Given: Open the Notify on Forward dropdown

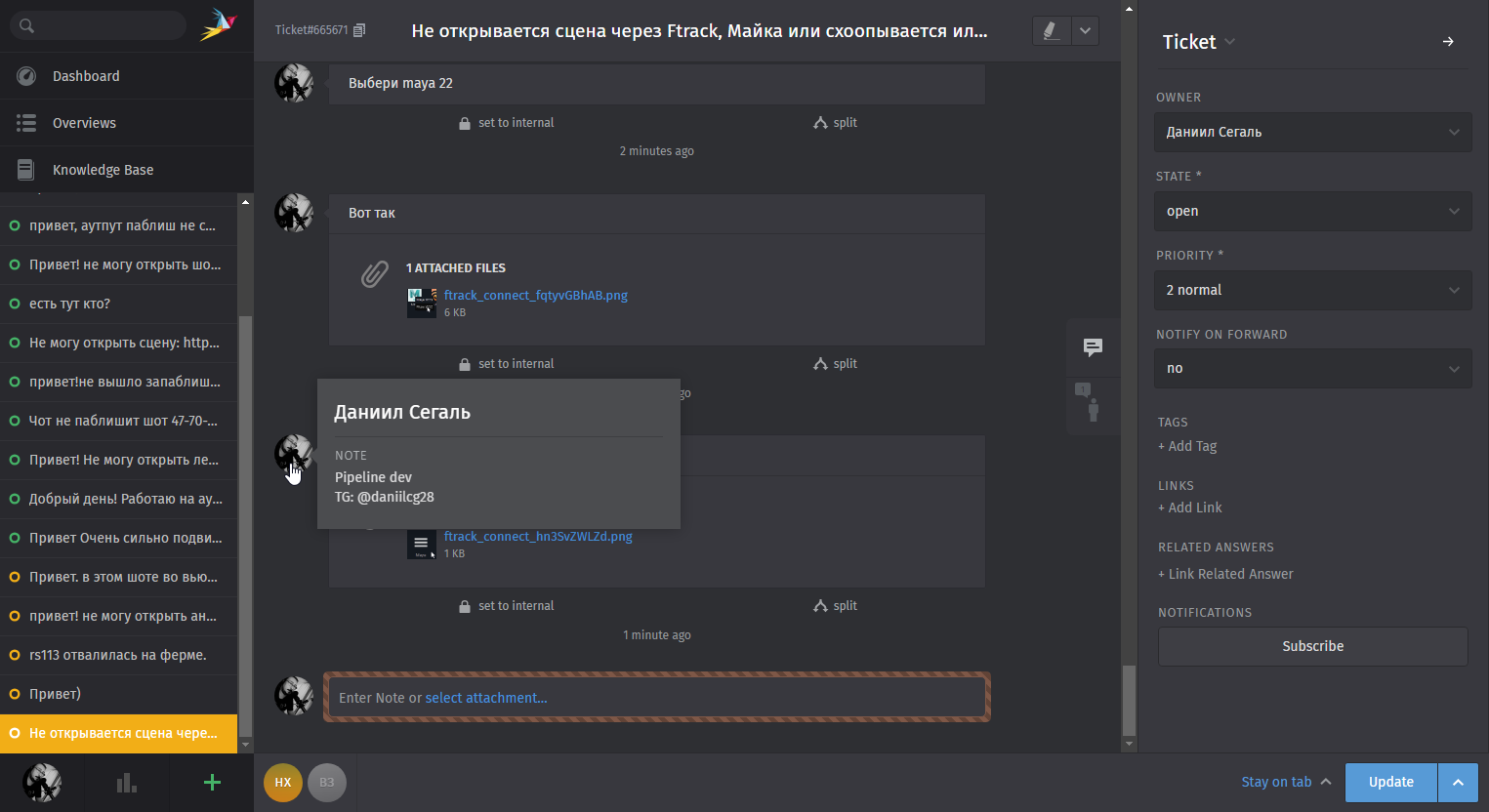Looking at the screenshot, I should (x=1312, y=369).
